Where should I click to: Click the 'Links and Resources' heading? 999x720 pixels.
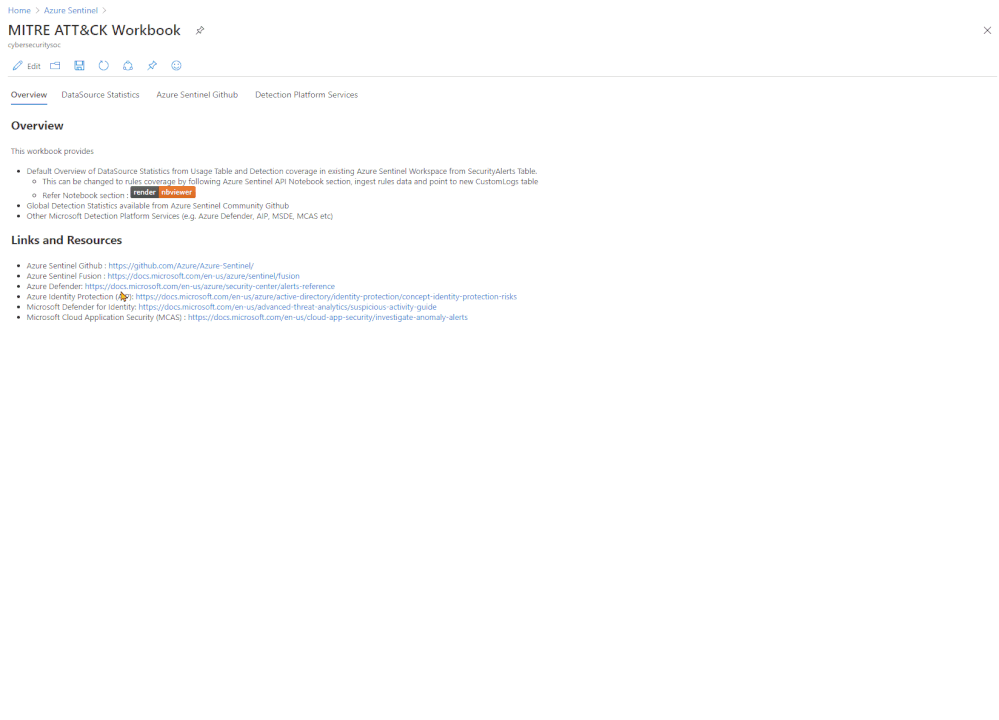click(x=66, y=240)
